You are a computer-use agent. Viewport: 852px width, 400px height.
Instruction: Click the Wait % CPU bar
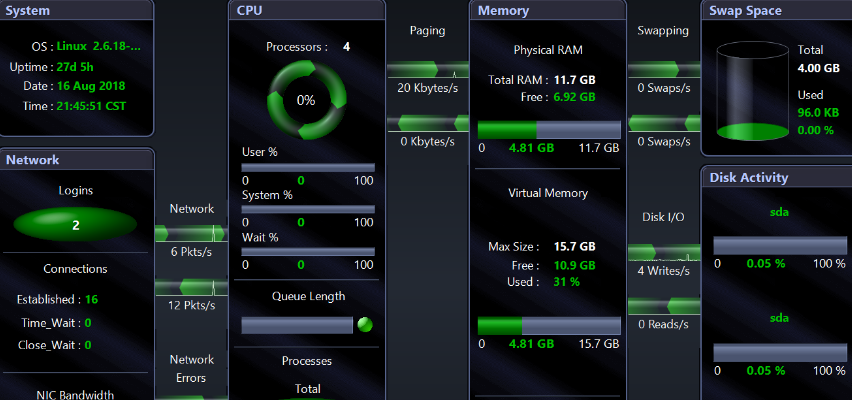(x=308, y=252)
